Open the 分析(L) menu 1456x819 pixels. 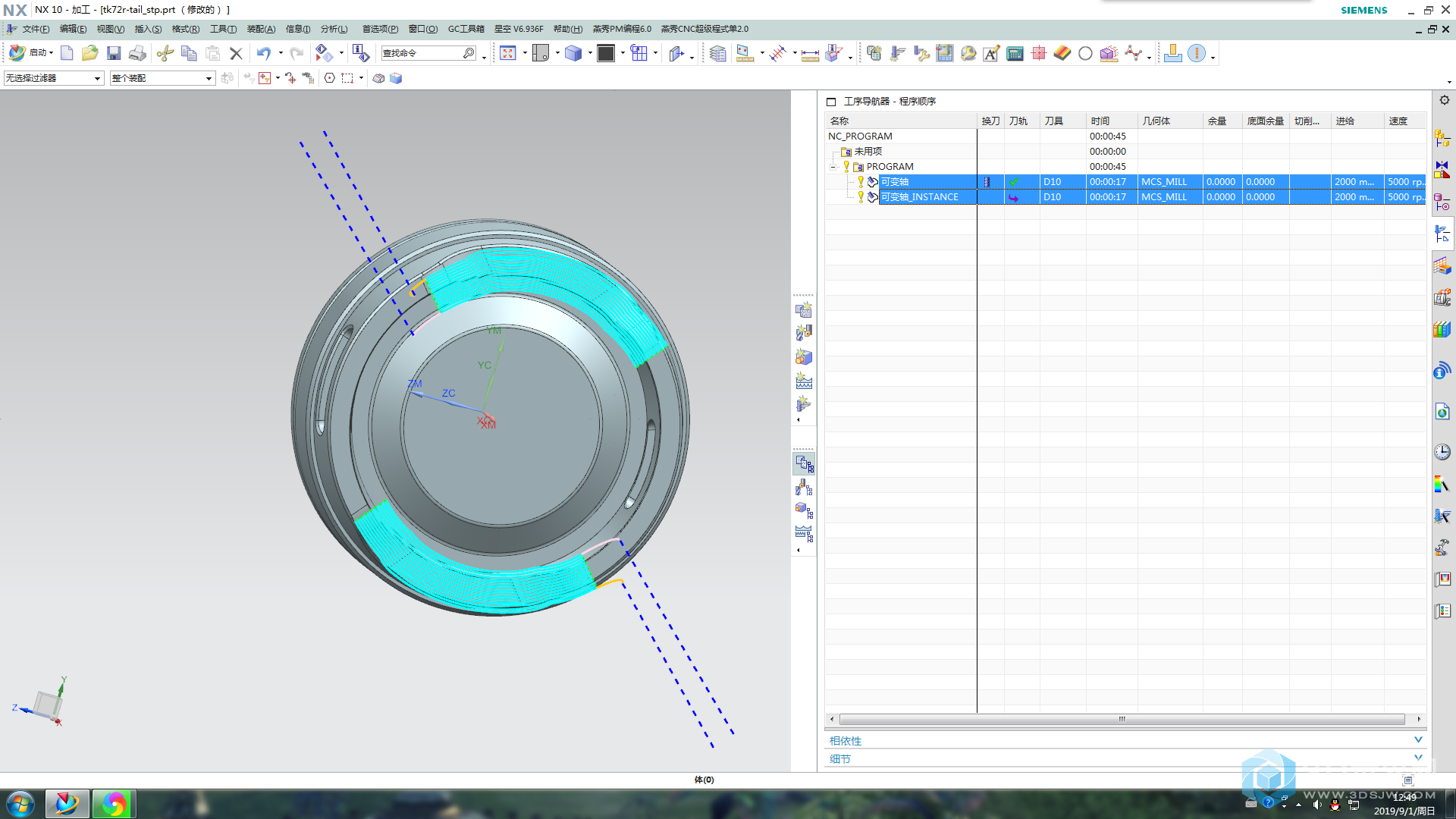click(x=334, y=29)
